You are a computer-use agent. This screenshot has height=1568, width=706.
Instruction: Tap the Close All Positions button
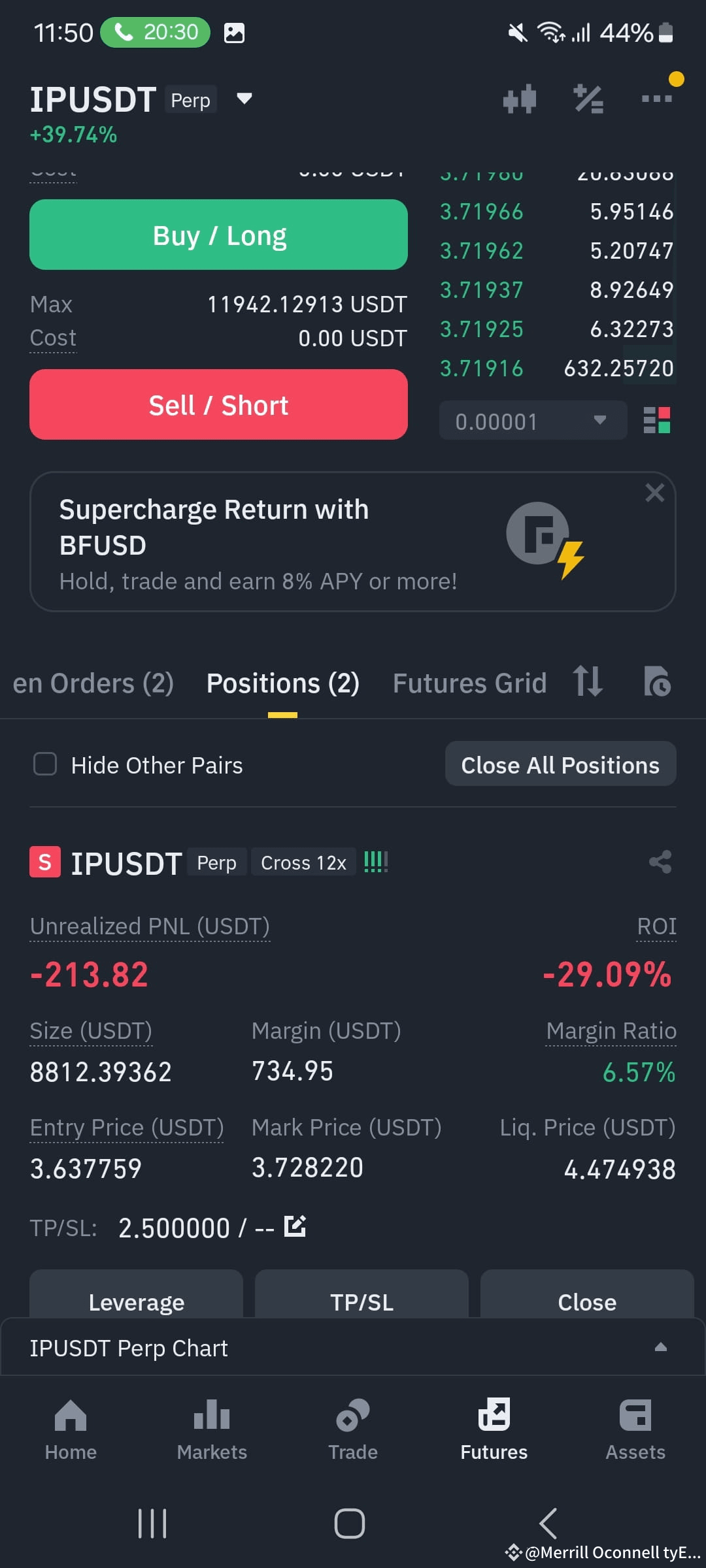pyautogui.click(x=560, y=764)
